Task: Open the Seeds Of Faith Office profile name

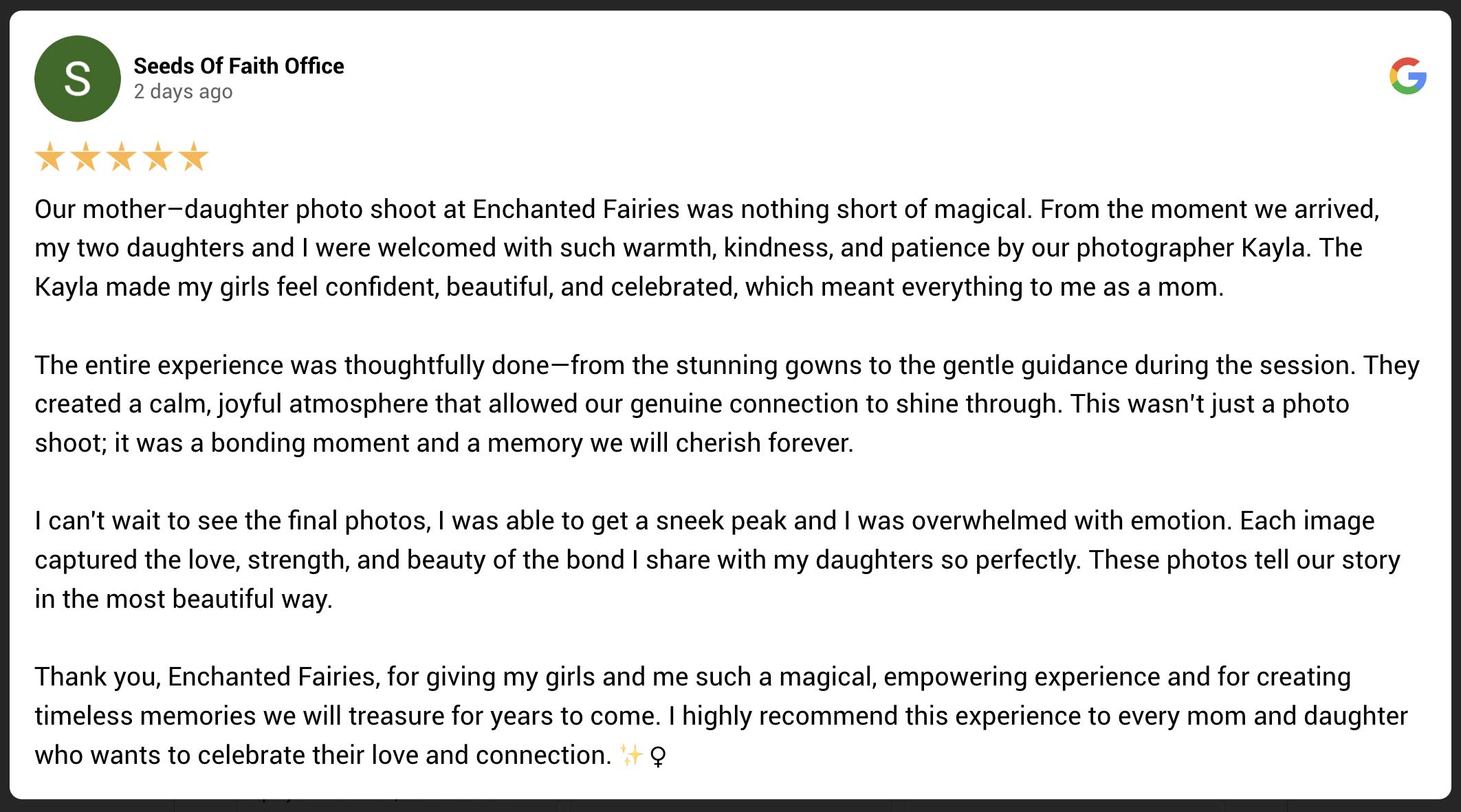Action: coord(239,66)
